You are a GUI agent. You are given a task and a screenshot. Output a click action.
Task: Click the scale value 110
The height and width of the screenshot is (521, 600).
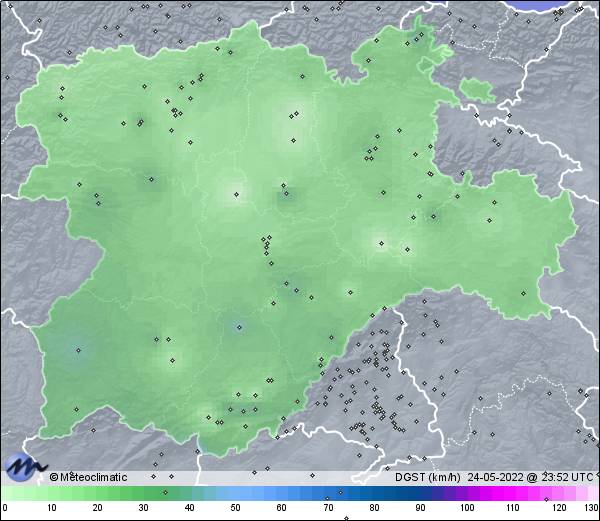(x=513, y=508)
